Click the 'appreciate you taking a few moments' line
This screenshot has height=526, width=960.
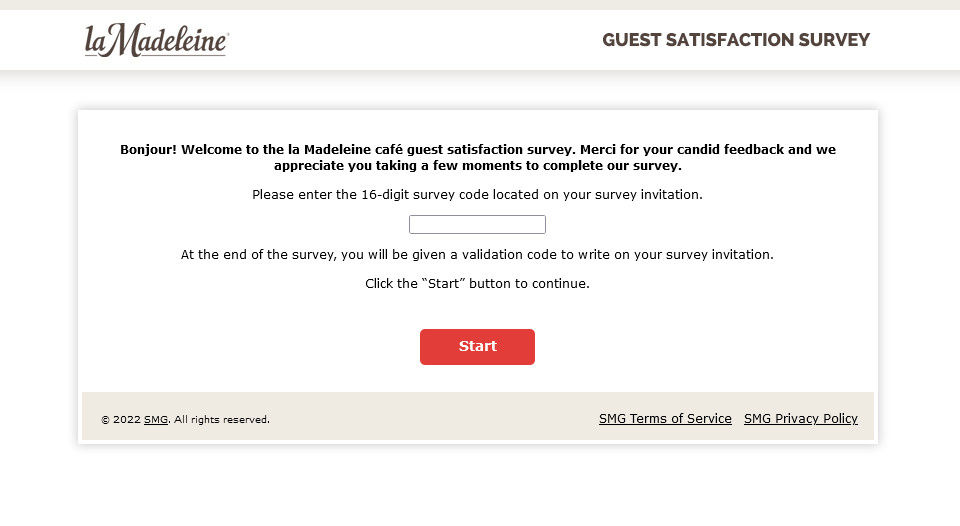click(x=477, y=166)
